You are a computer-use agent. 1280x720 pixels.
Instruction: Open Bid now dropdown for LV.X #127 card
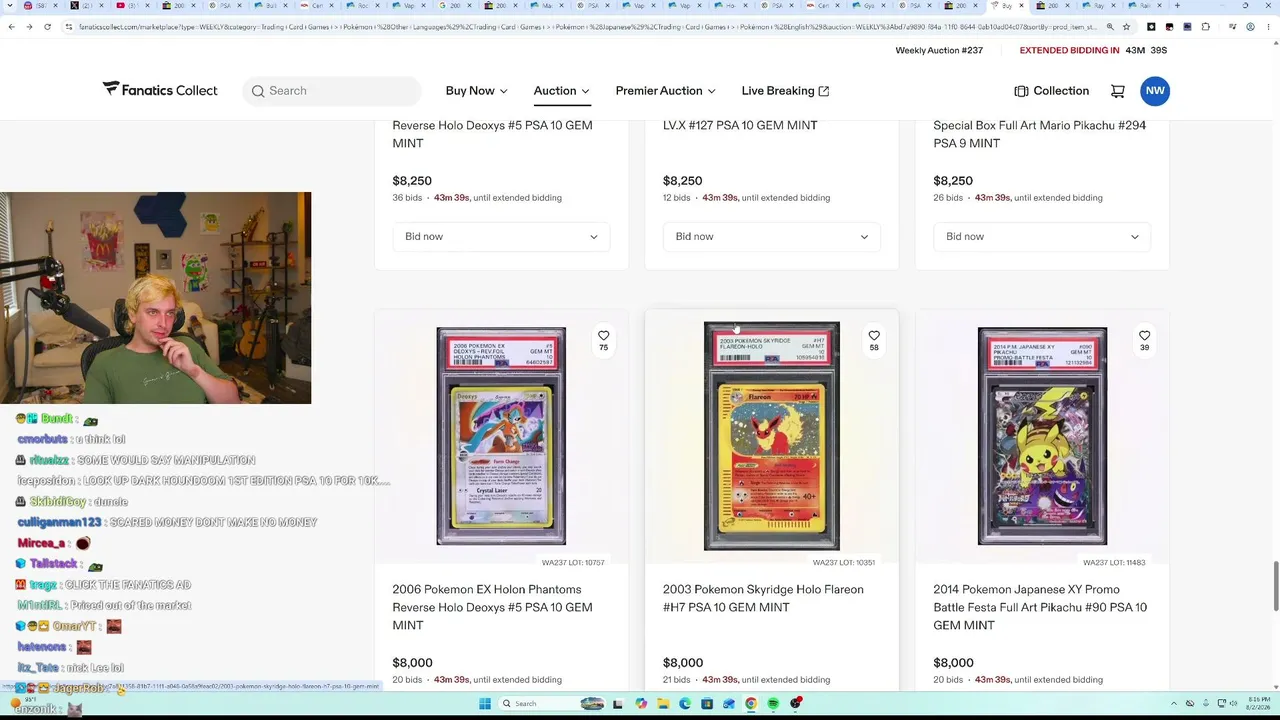tap(771, 237)
